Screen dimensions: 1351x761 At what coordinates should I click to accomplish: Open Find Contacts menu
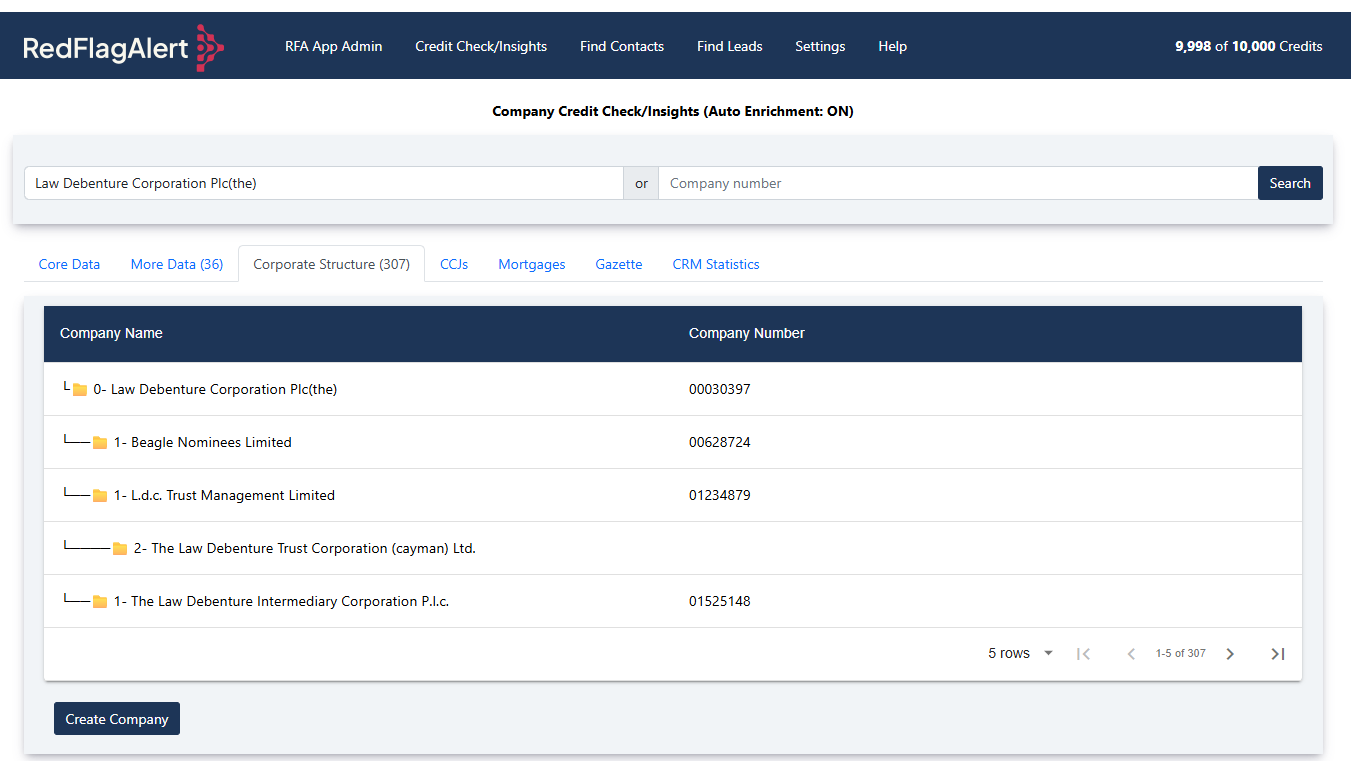(622, 46)
